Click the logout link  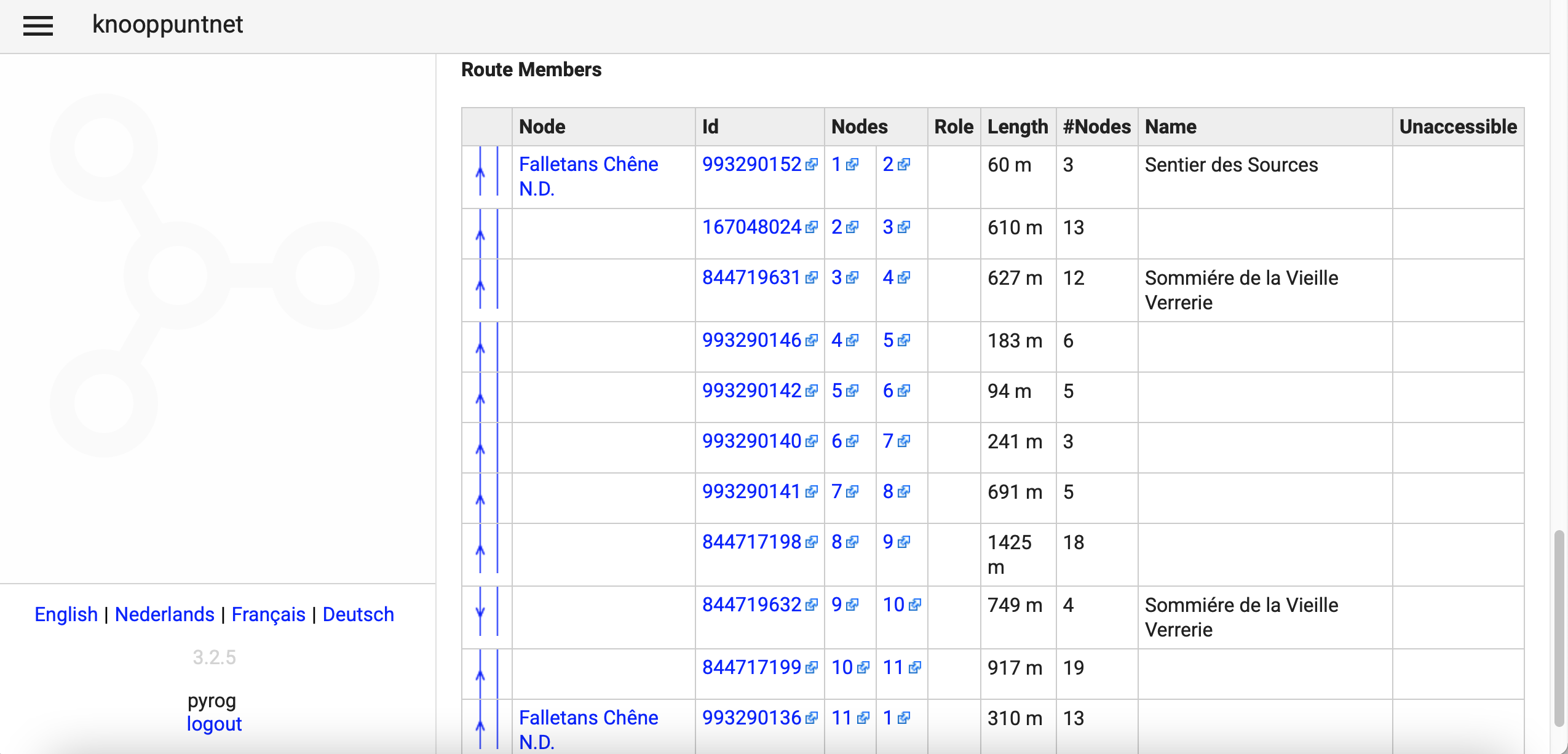214,724
